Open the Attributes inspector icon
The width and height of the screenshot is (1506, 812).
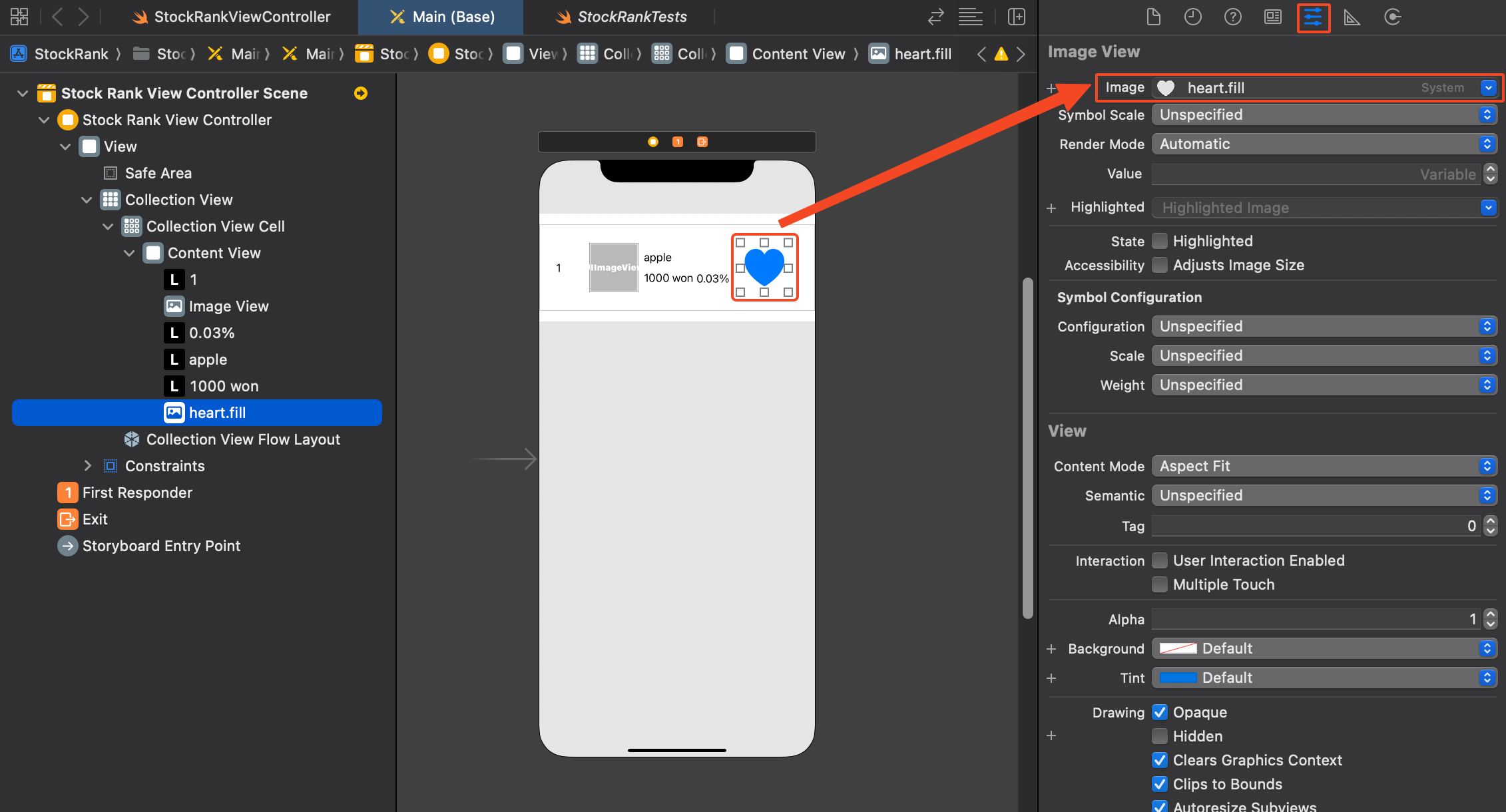click(x=1313, y=17)
